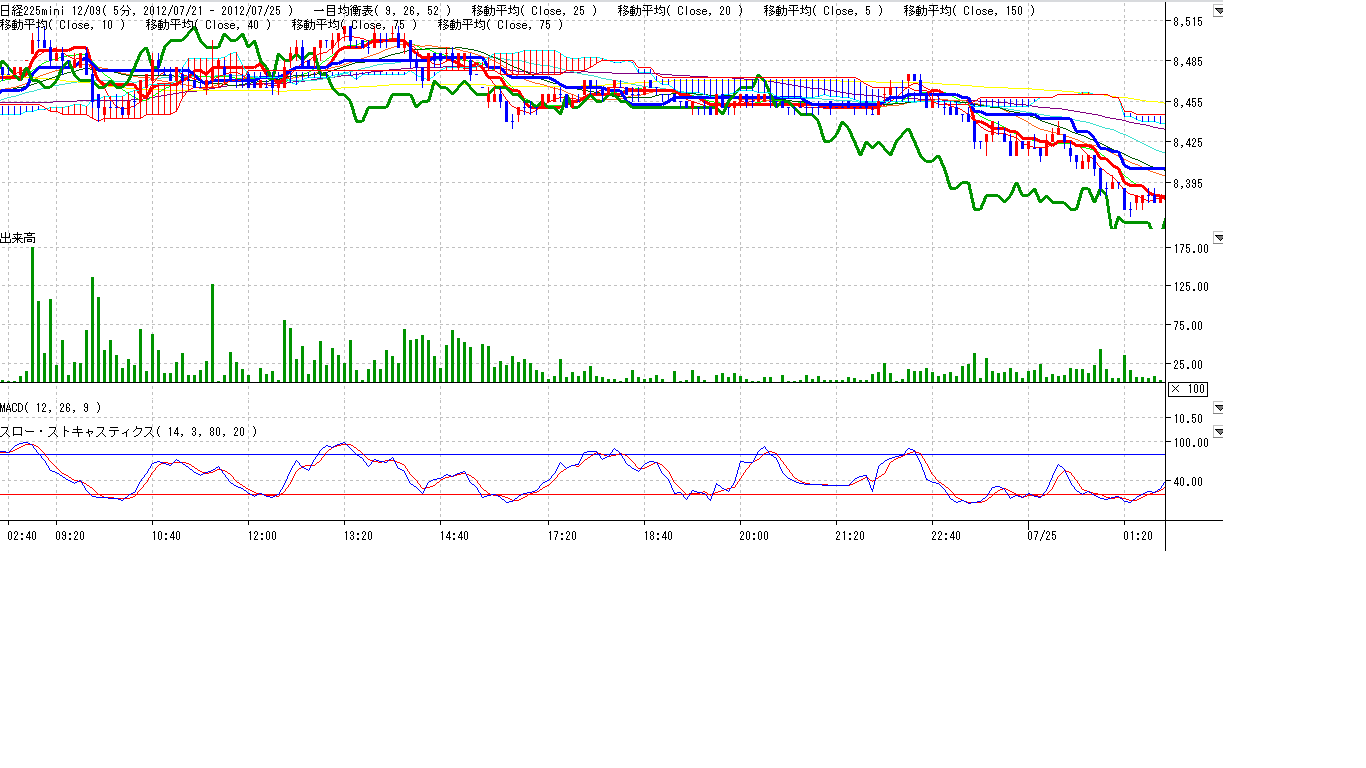The width and height of the screenshot is (1366, 768).
Task: Click the MACD( 12, 26, 9 ) label
Action: click(50, 408)
